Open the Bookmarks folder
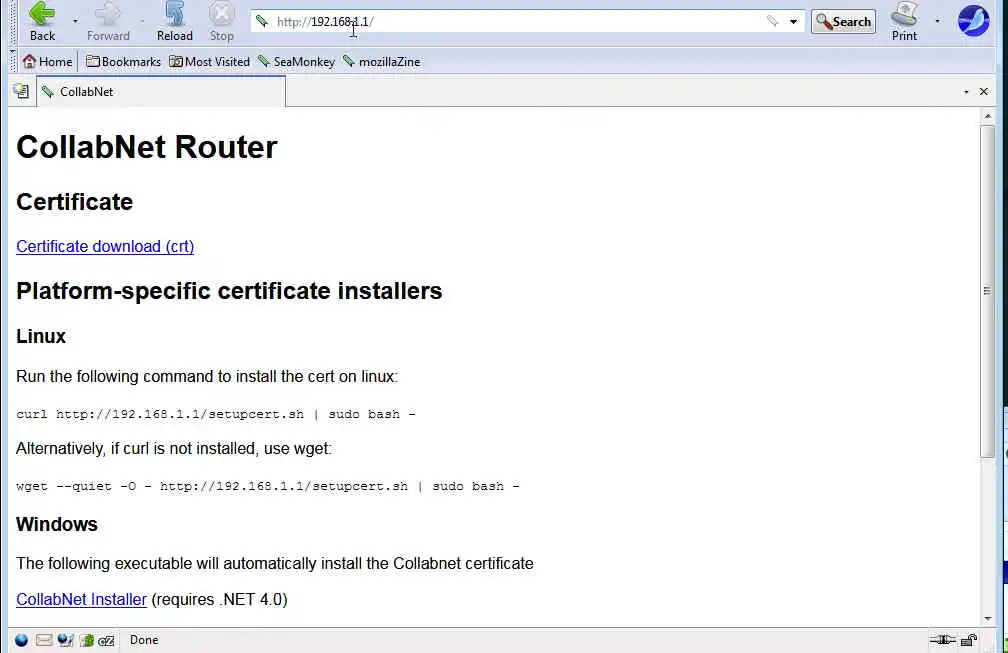The width and height of the screenshot is (1008, 653). [123, 62]
